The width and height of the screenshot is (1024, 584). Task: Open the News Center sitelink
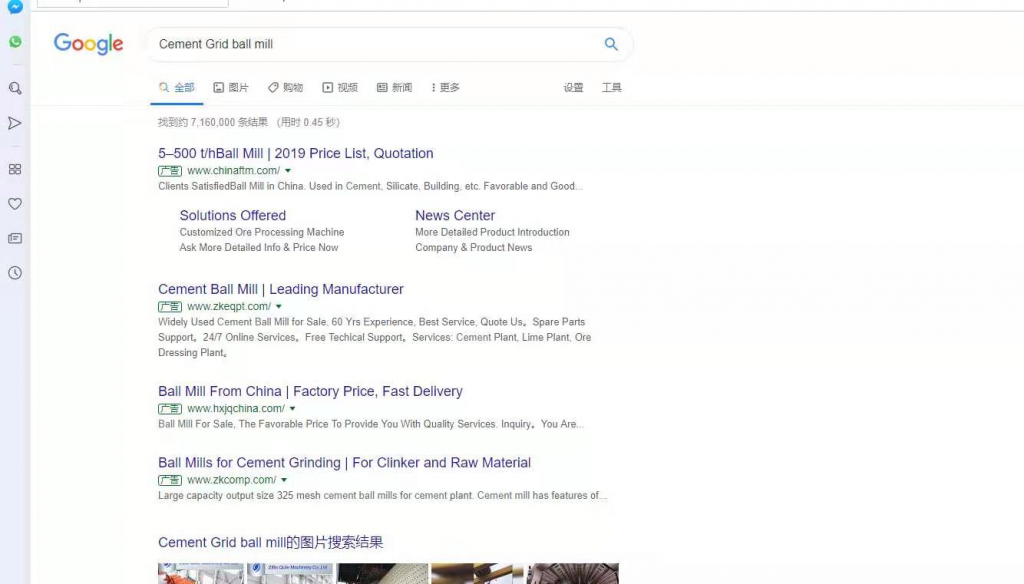pyautogui.click(x=455, y=216)
